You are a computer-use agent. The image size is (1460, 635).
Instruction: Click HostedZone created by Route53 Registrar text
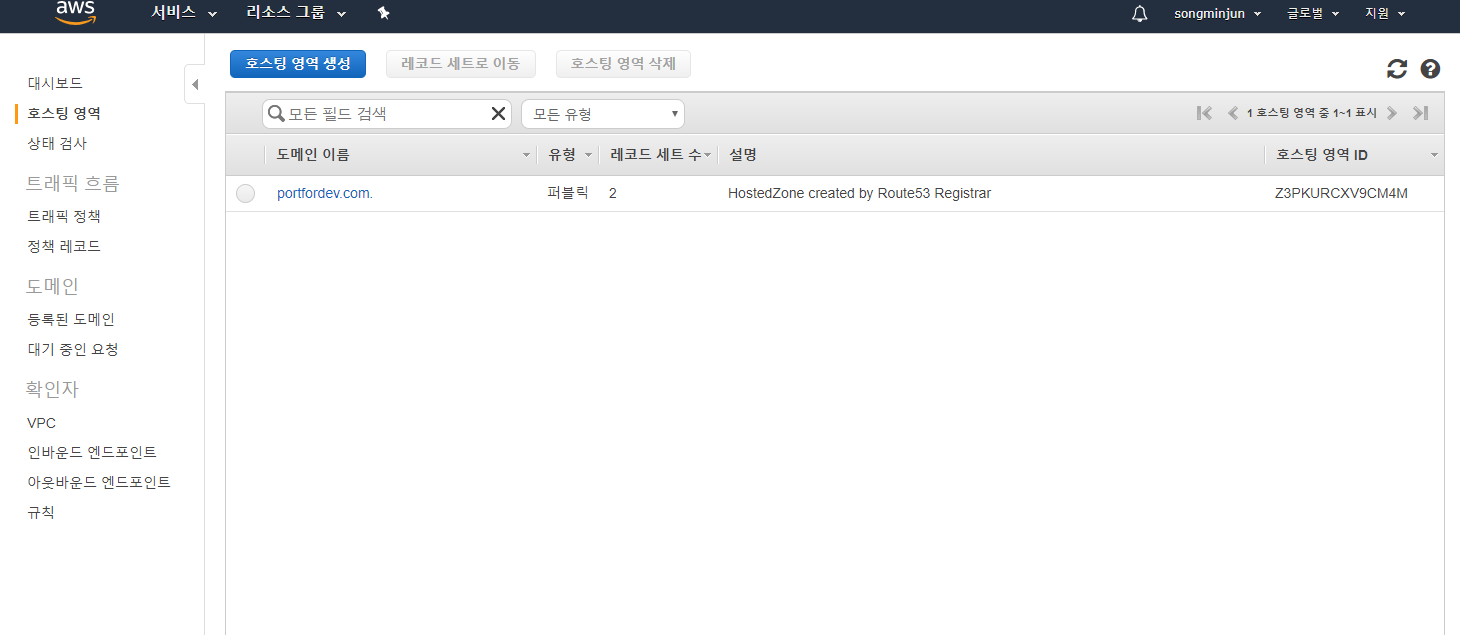(x=859, y=193)
